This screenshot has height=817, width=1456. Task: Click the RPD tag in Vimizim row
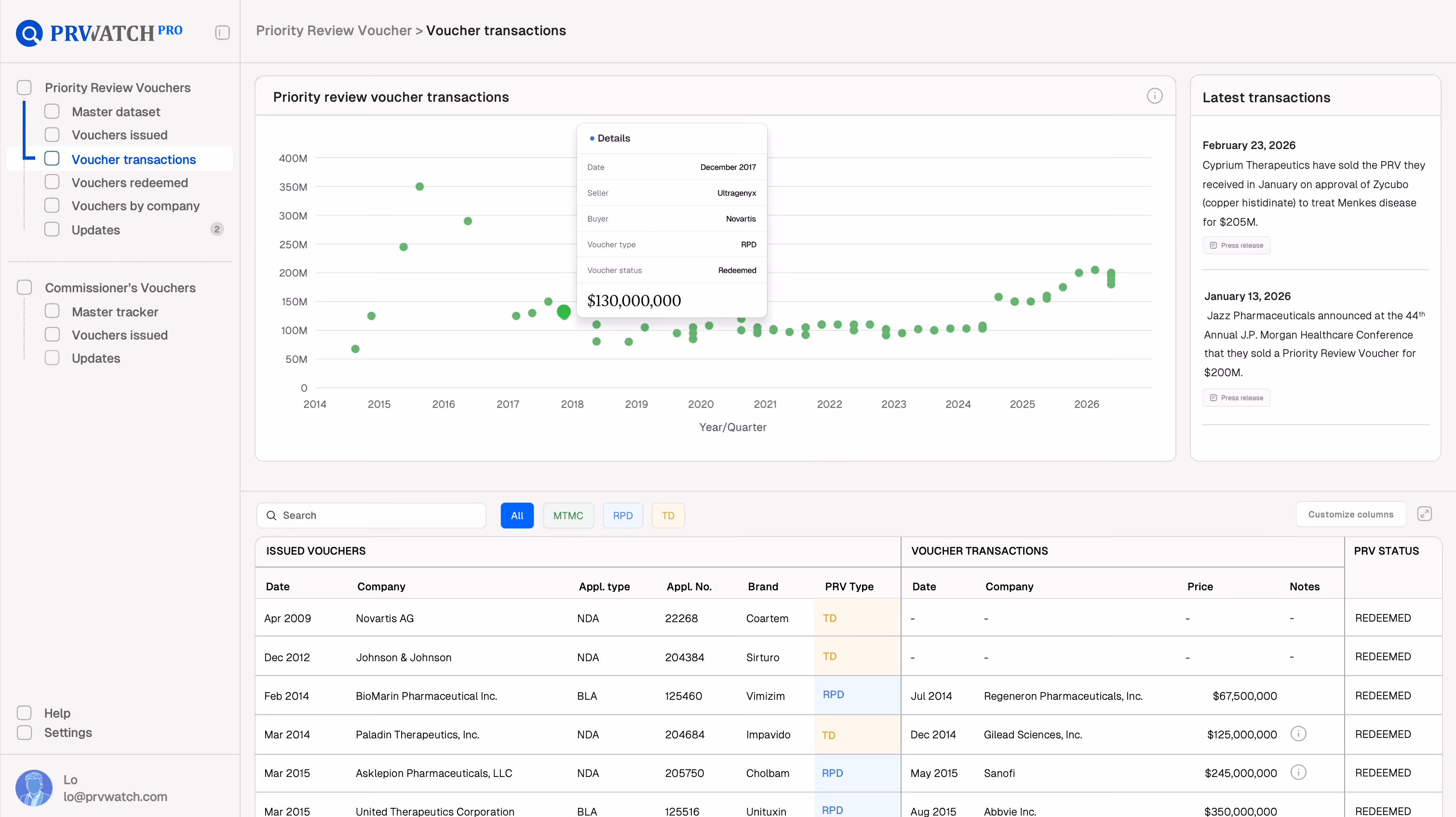(x=833, y=694)
